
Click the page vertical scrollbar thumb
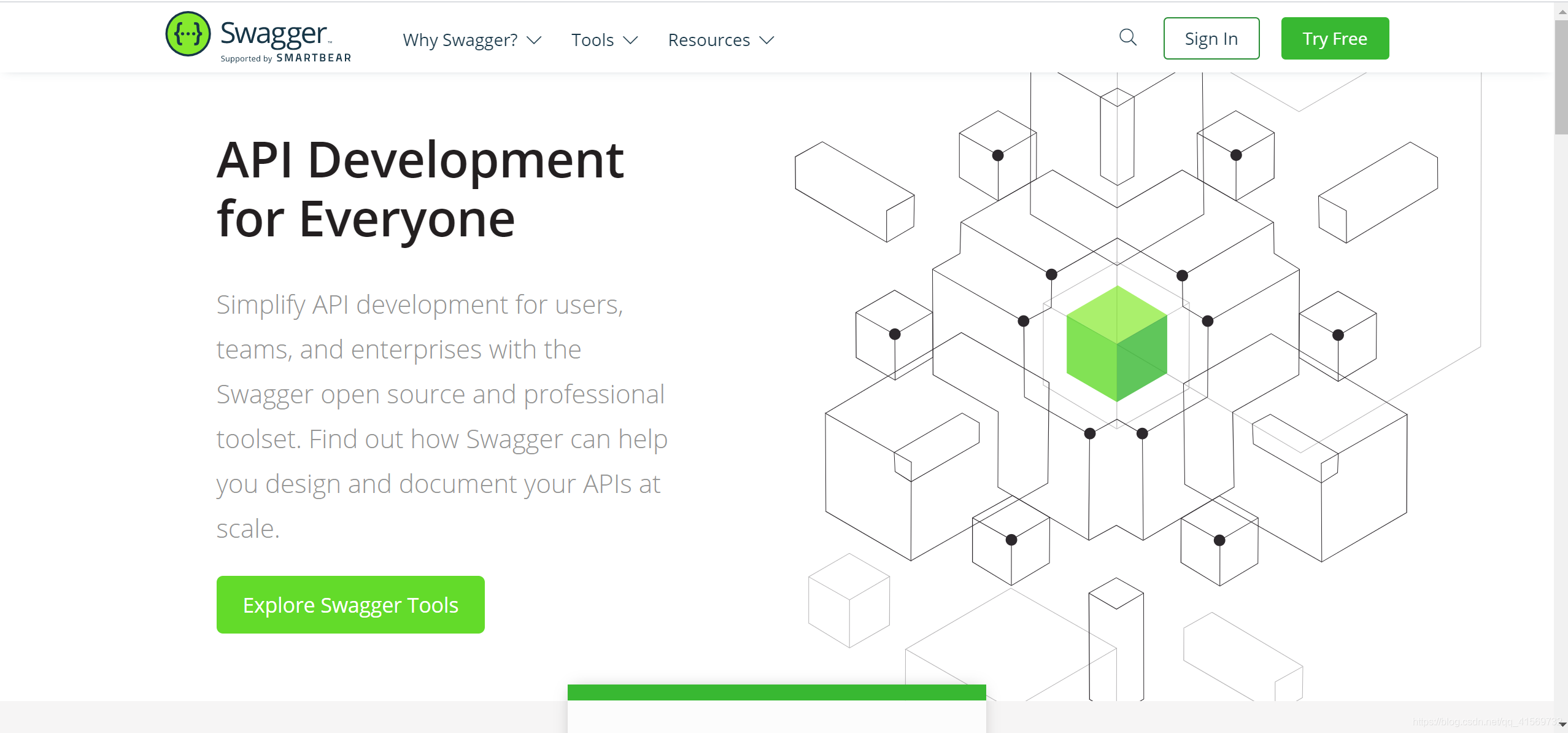[x=1561, y=77]
